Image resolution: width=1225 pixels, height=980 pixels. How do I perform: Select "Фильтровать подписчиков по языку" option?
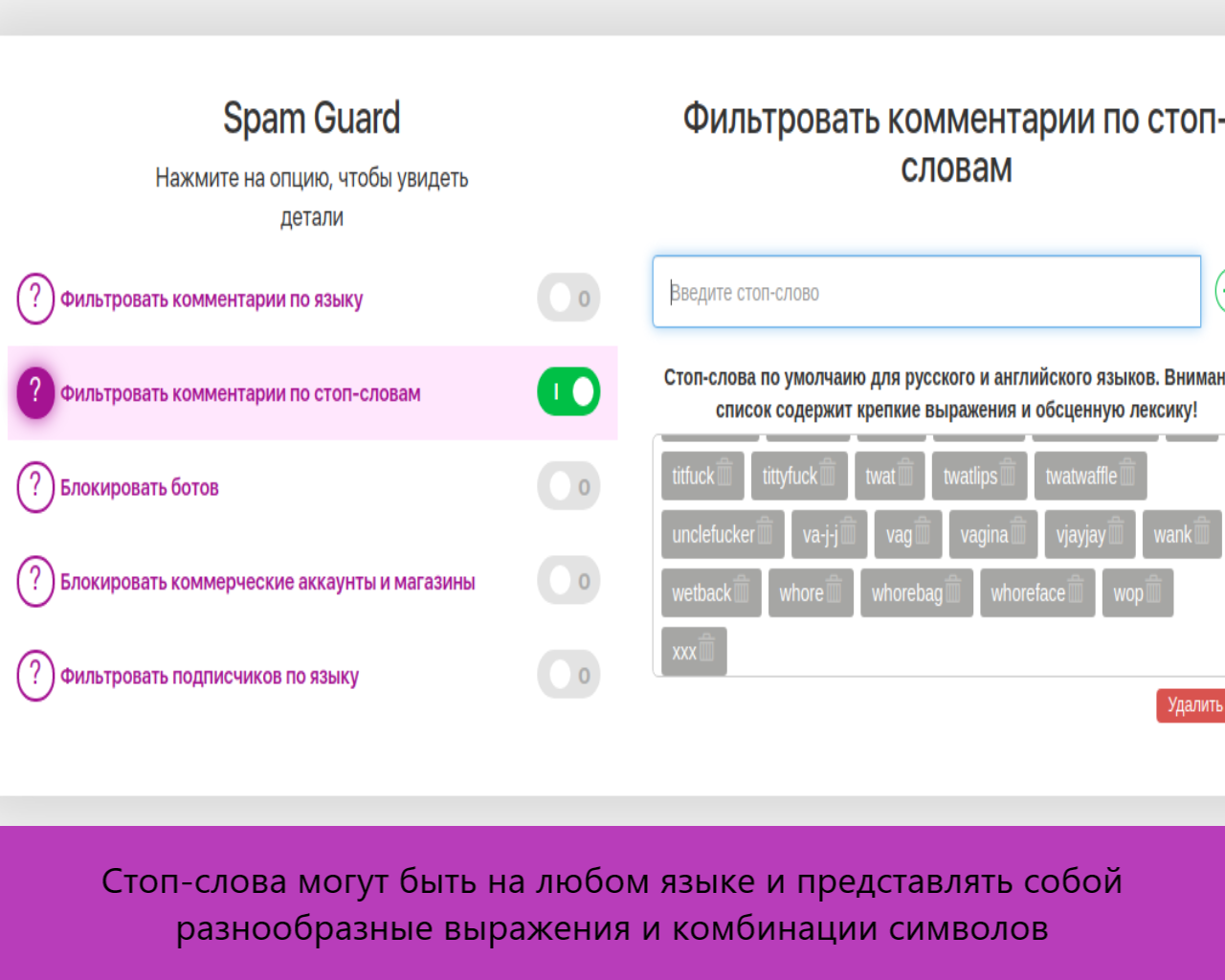point(210,677)
